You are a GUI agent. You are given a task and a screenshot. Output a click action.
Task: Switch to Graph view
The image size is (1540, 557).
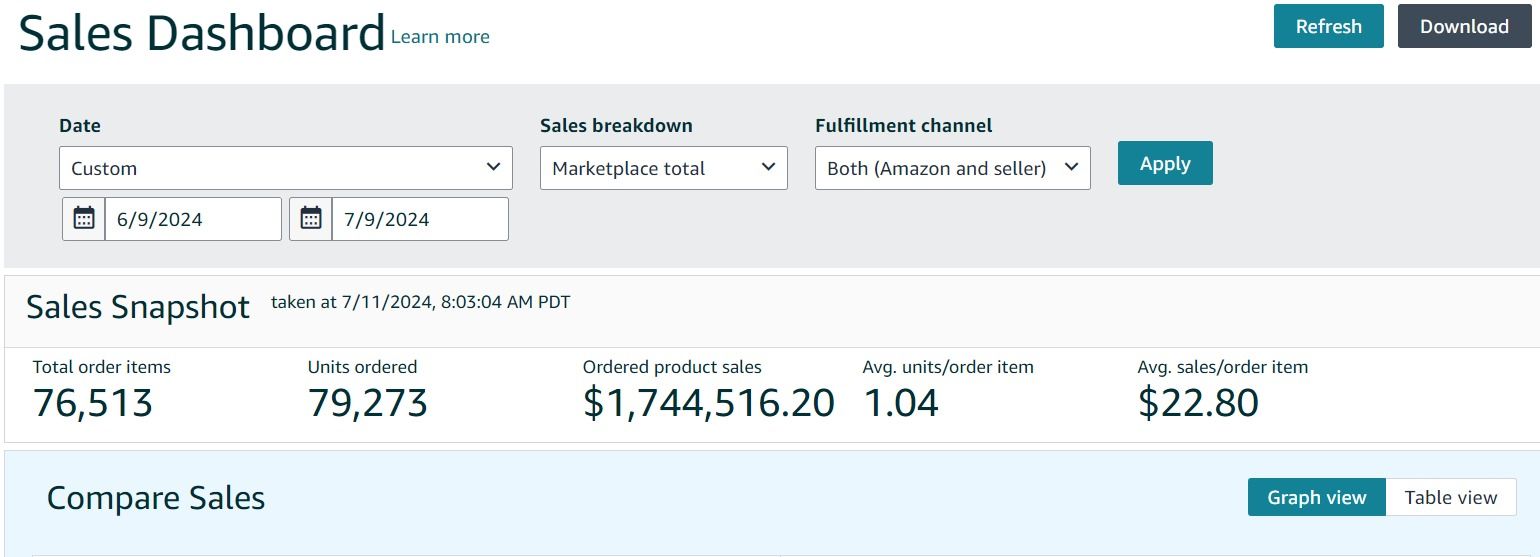pos(1316,497)
